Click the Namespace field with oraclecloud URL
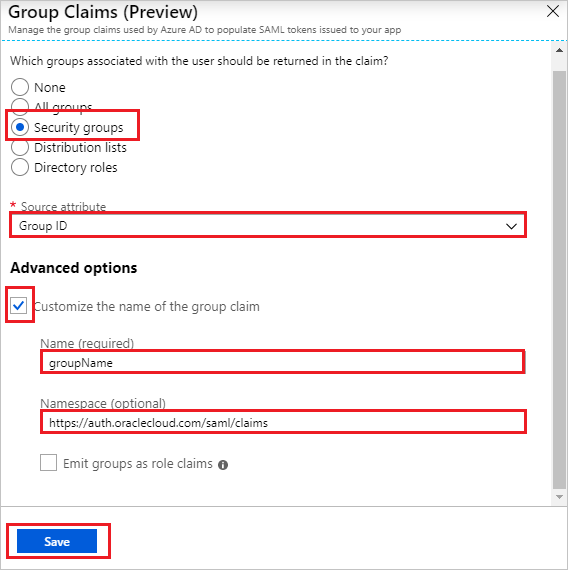This screenshot has width=568, height=570. coord(283,422)
